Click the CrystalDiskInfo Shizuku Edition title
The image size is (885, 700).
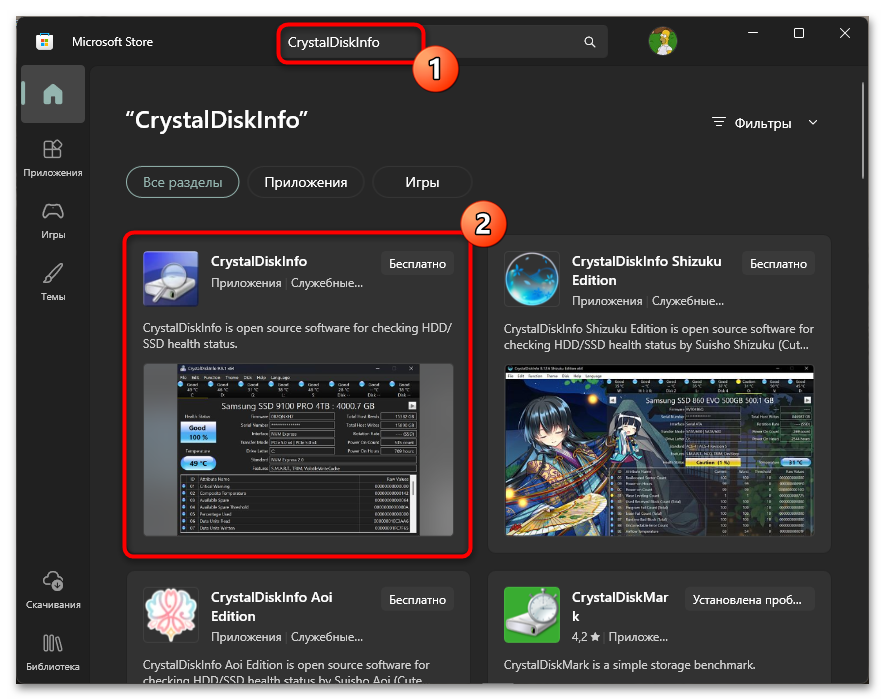646,271
